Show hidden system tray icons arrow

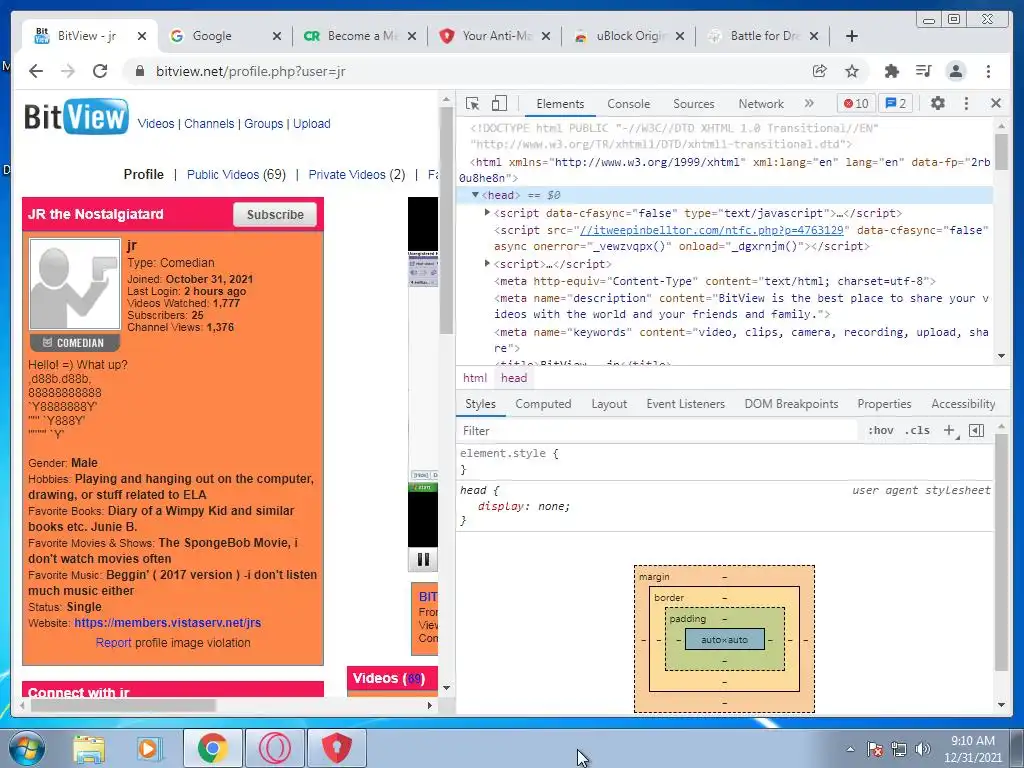850,749
